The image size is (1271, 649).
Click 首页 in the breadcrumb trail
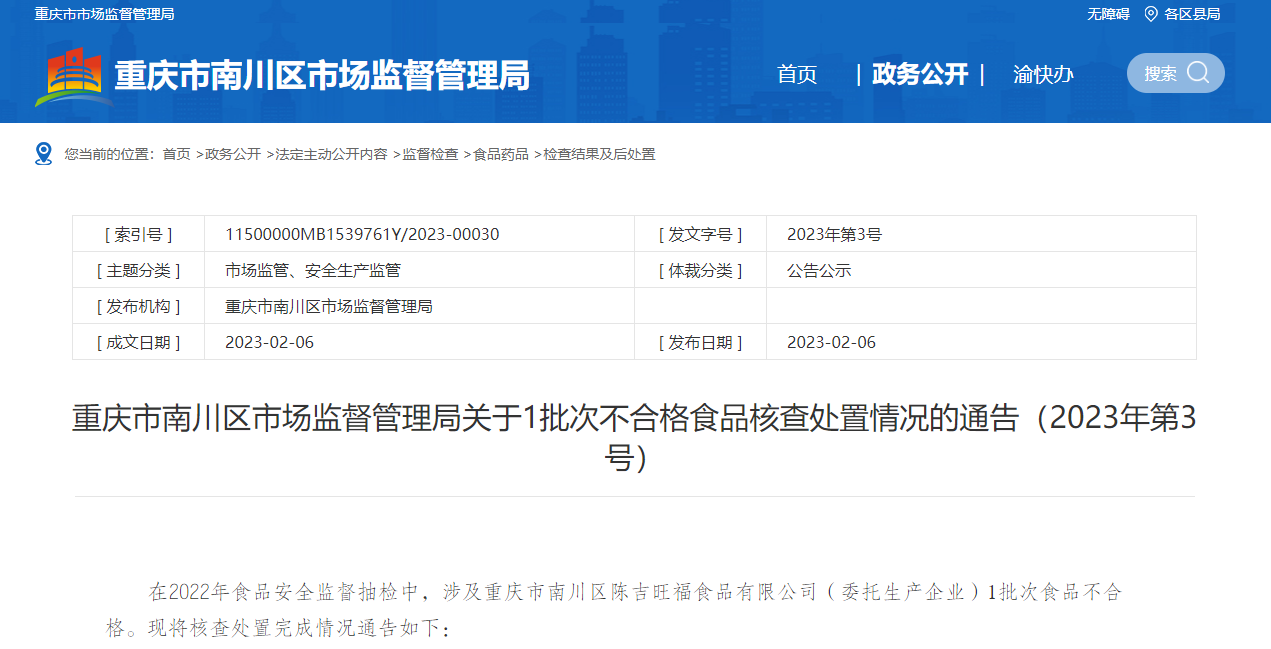(x=177, y=154)
